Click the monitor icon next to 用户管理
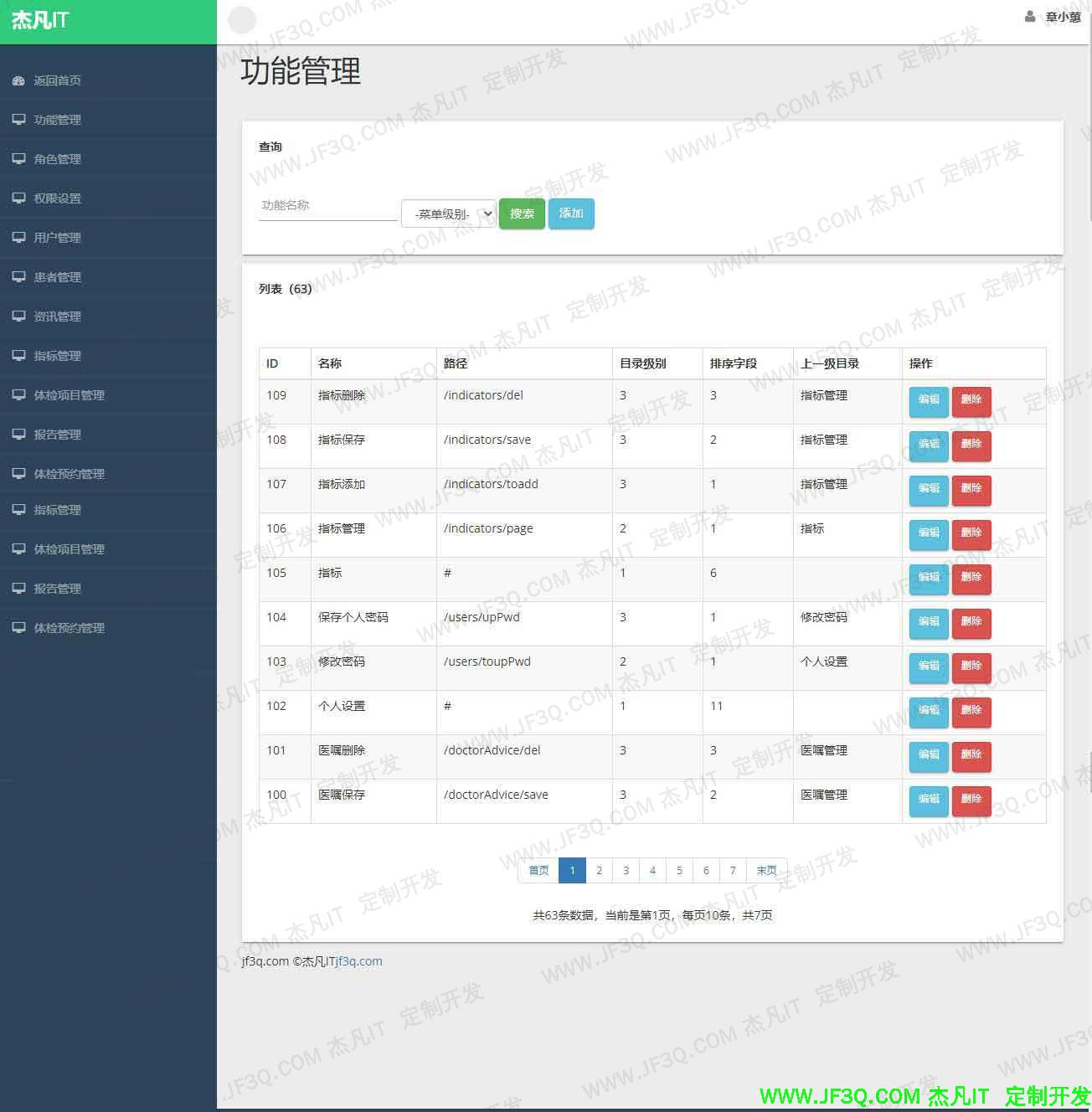This screenshot has width=1092, height=1112. (18, 237)
